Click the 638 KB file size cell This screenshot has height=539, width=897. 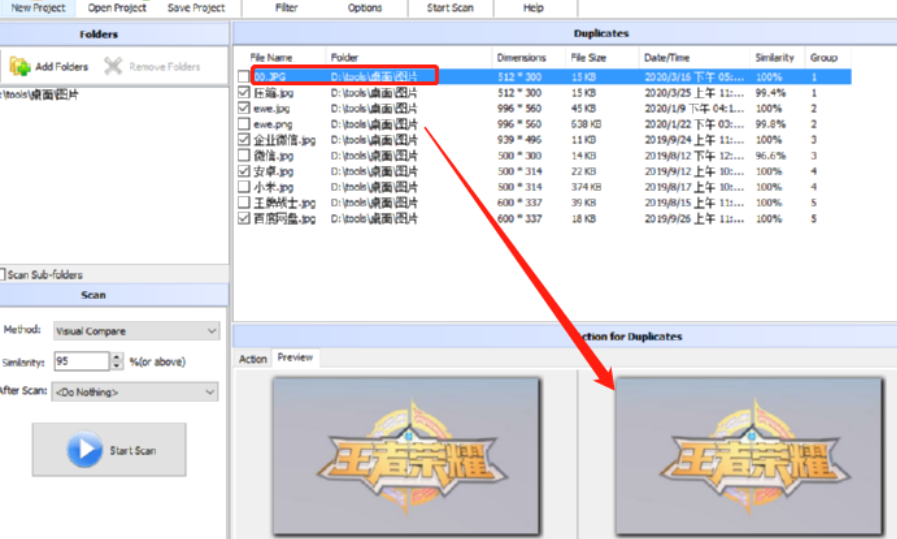586,124
